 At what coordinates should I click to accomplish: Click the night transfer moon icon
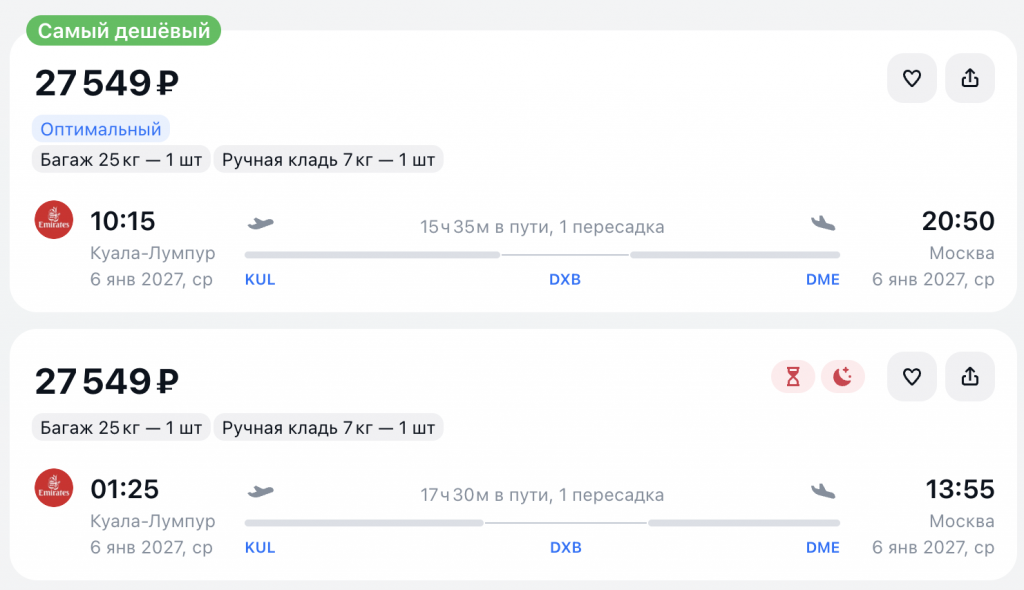[x=843, y=377]
